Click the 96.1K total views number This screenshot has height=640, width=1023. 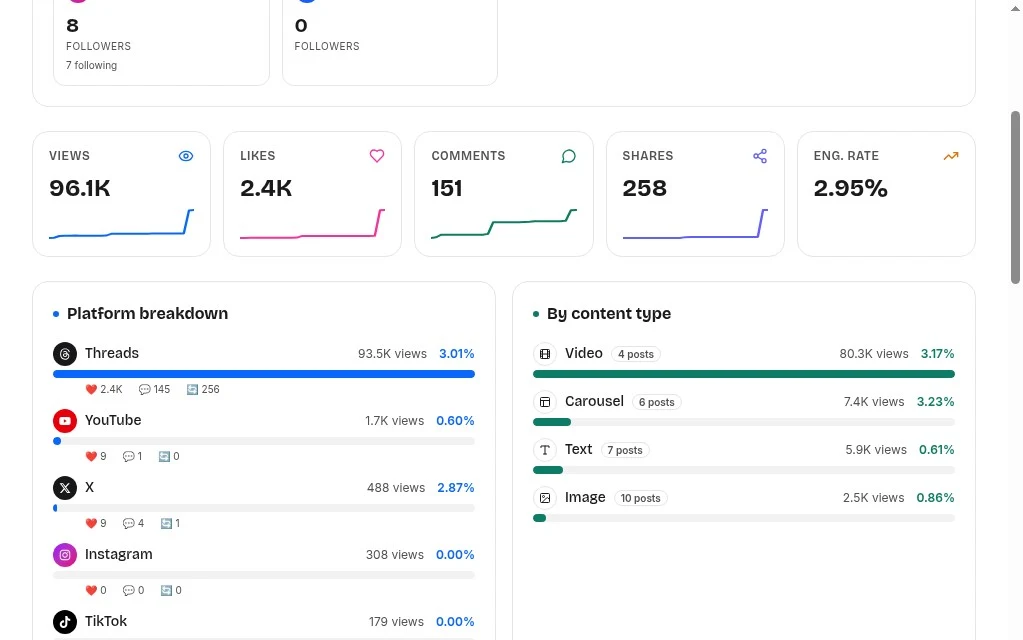(x=80, y=189)
